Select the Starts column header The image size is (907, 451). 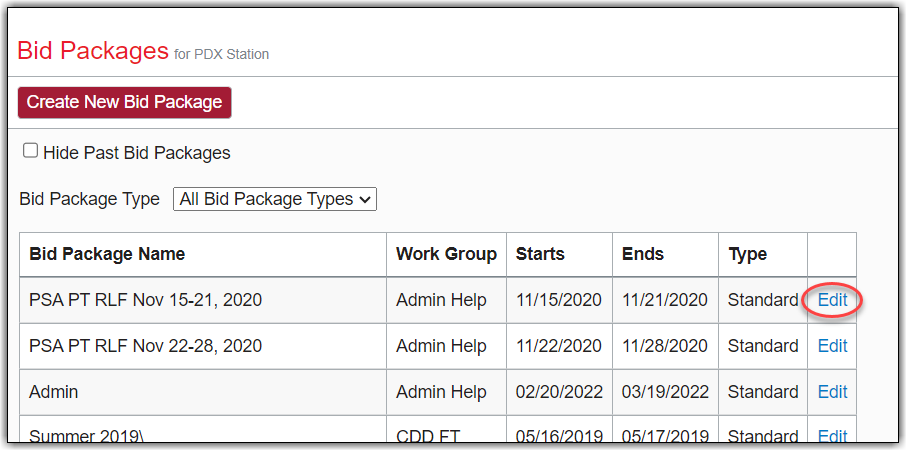[x=541, y=254]
